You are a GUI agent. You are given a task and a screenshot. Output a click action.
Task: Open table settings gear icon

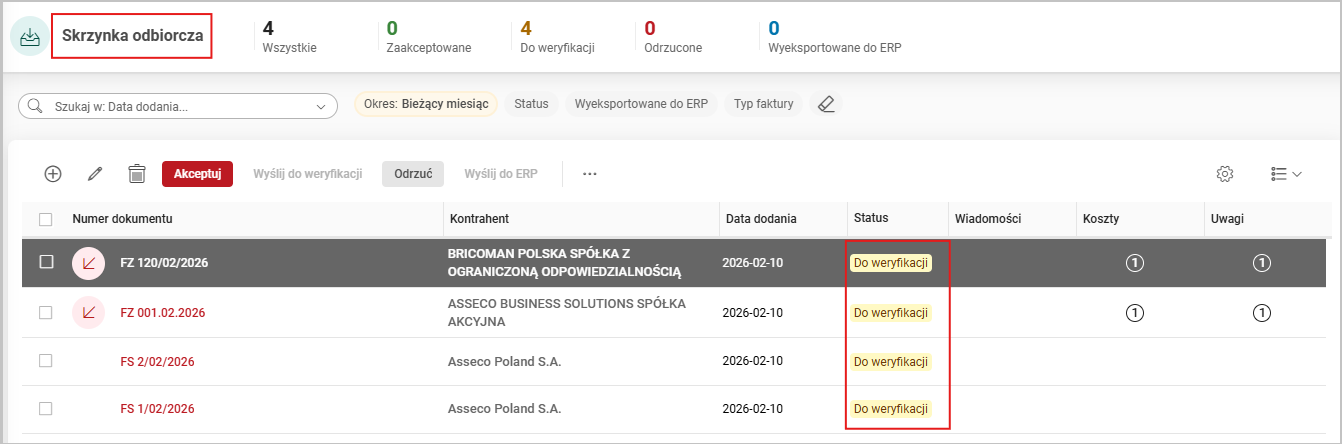[x=1225, y=174]
